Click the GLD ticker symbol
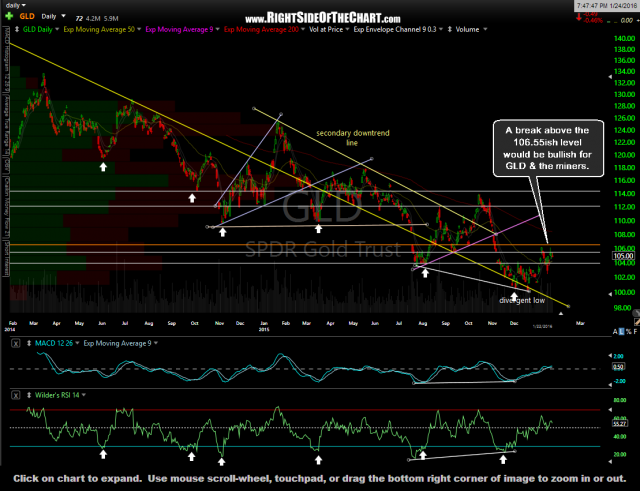 coord(27,16)
